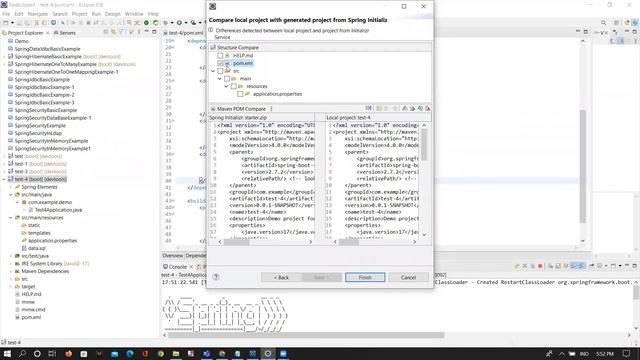The width and height of the screenshot is (640, 360).
Task: Check the application.properties checkbox
Action: [x=240, y=94]
